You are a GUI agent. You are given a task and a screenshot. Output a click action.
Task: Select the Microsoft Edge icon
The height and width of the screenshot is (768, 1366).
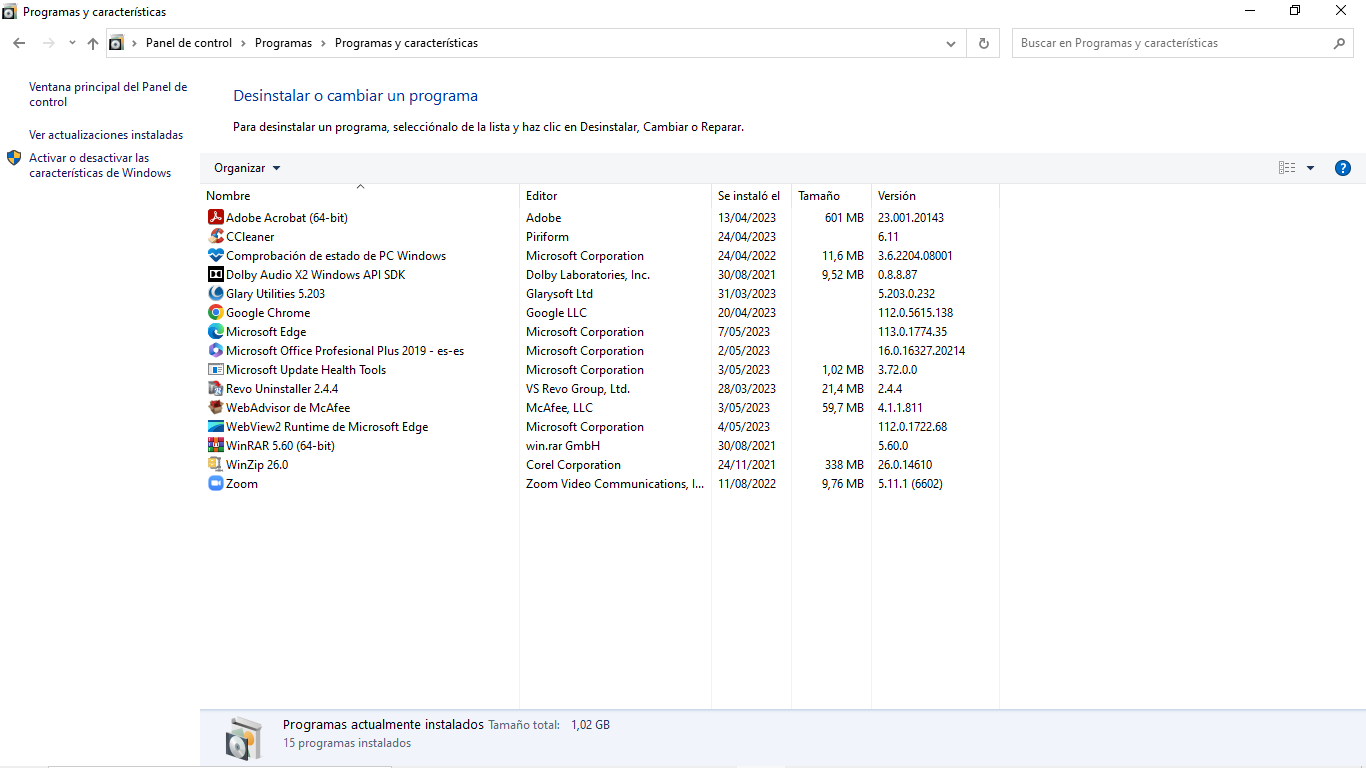(215, 332)
